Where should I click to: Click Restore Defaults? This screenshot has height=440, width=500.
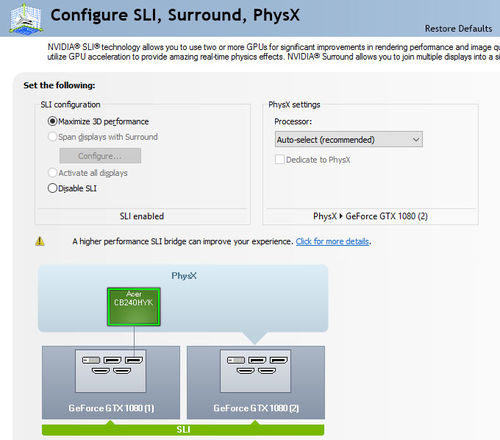(x=458, y=29)
